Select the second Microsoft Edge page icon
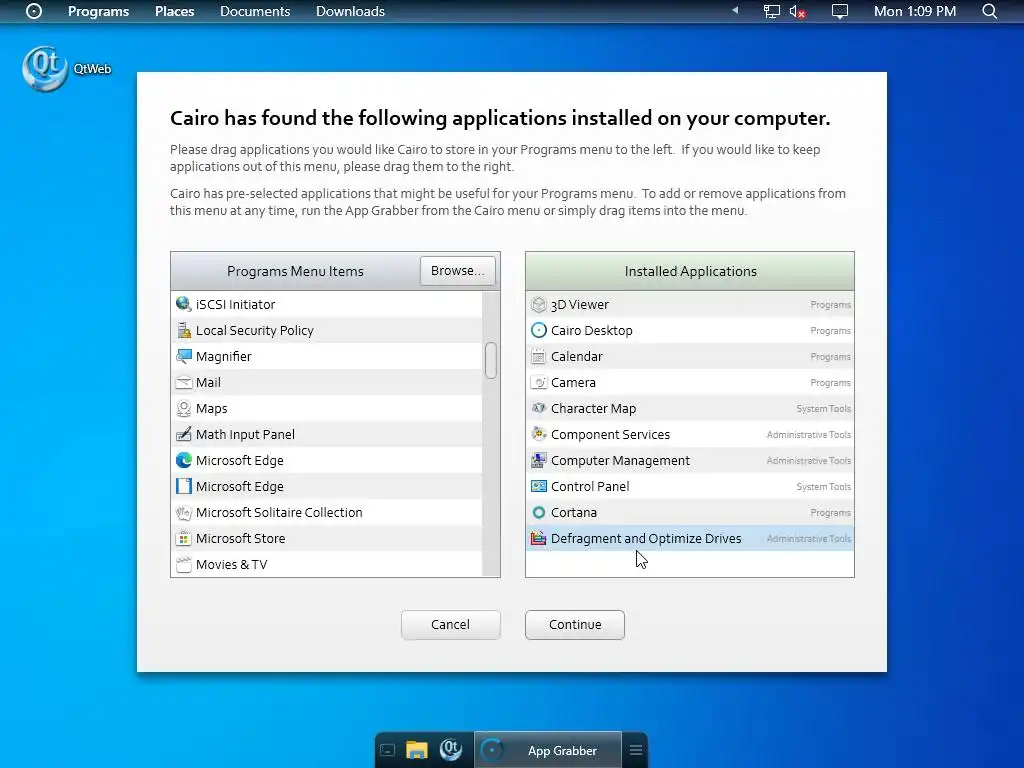Viewport: 1024px width, 768px height. 184,487
